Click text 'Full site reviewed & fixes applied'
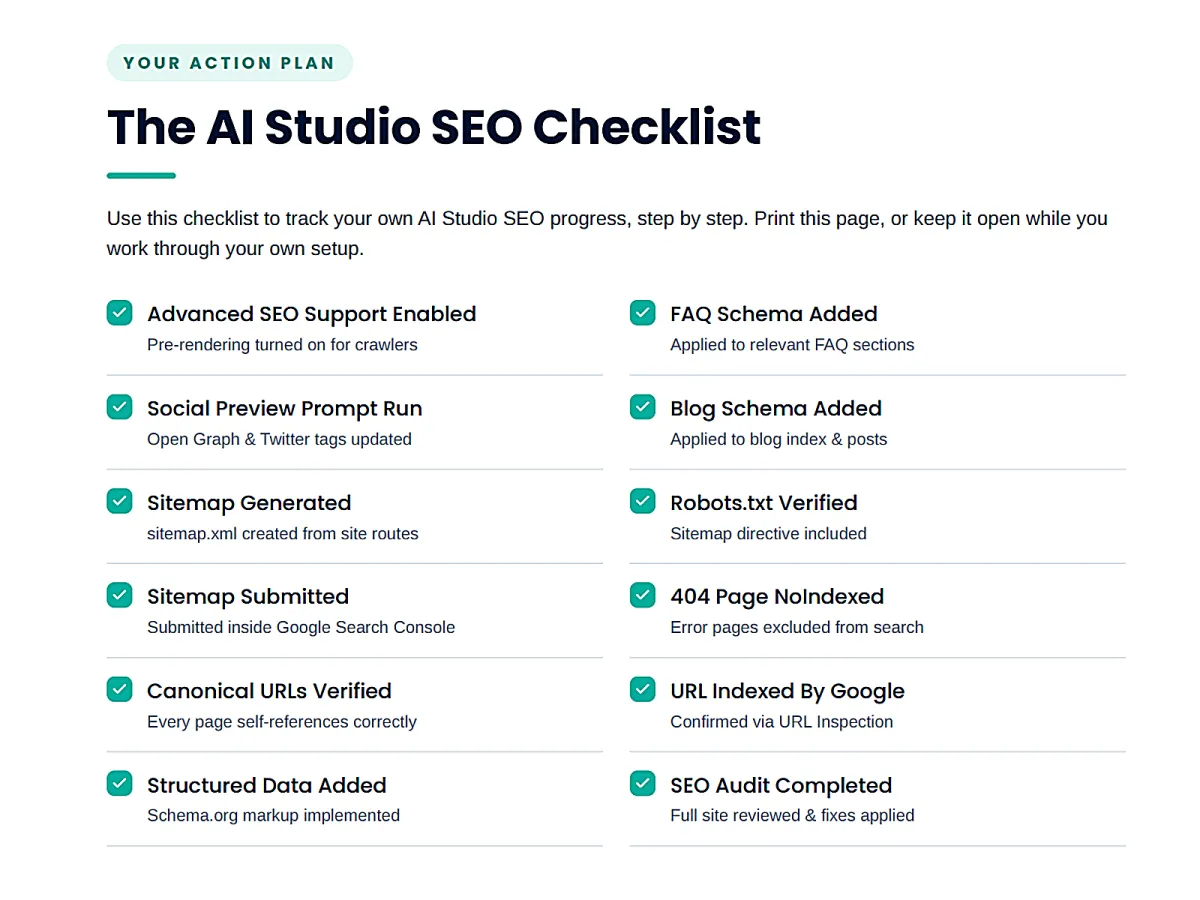Screen dimensions: 1200x900 pos(792,816)
